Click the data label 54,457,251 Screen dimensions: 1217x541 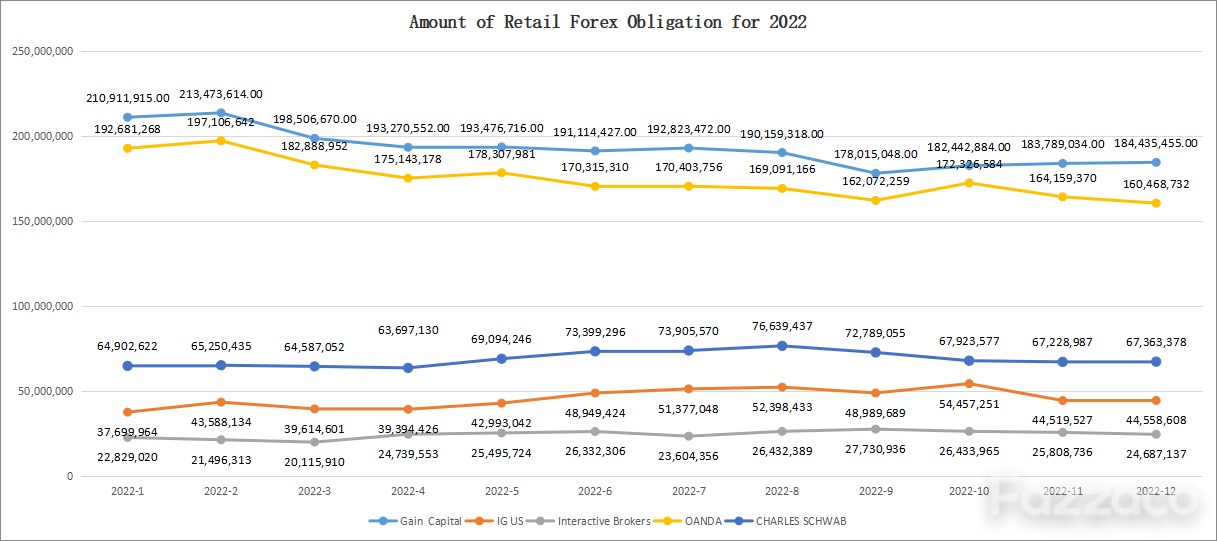point(969,403)
